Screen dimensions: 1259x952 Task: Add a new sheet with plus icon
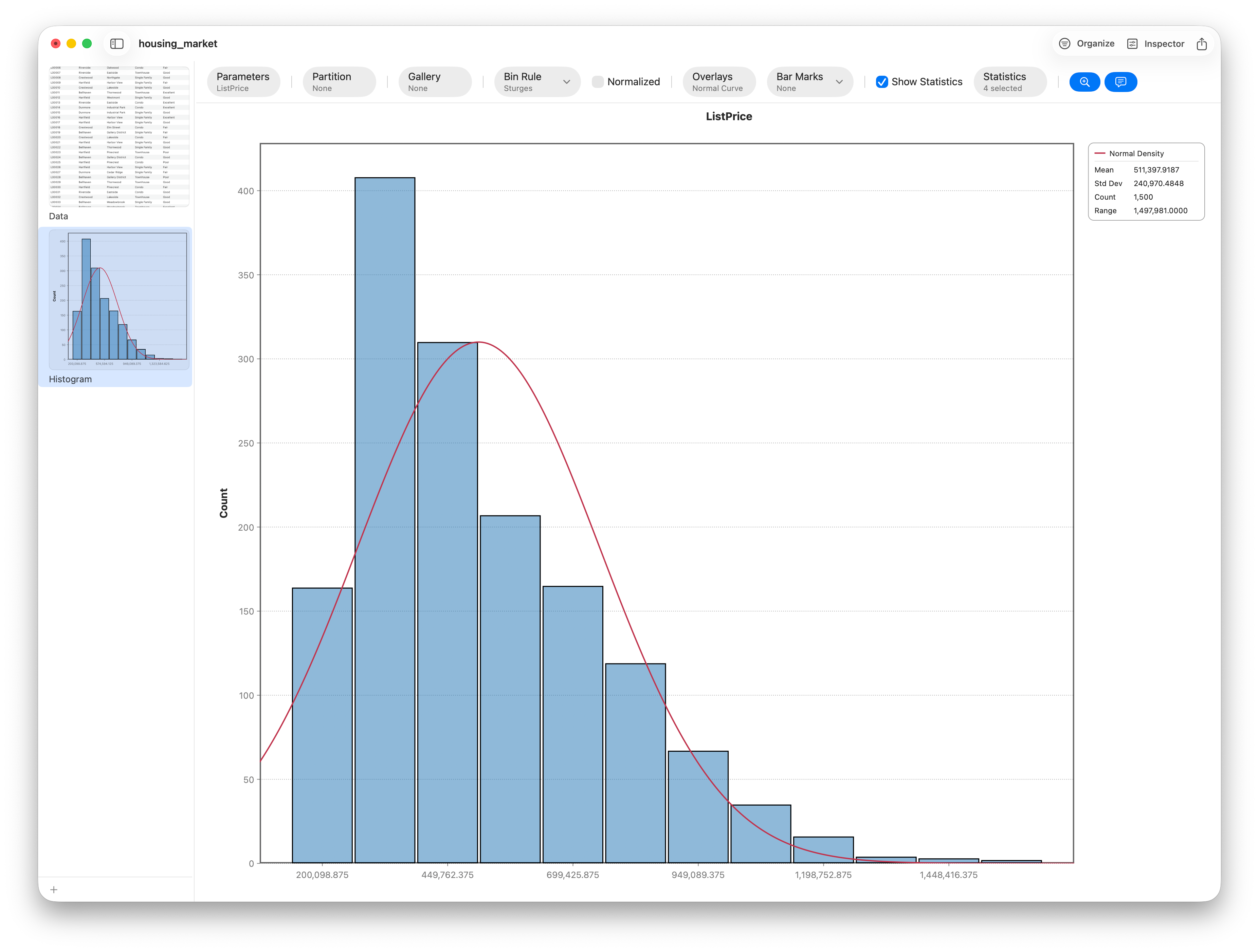(x=54, y=890)
